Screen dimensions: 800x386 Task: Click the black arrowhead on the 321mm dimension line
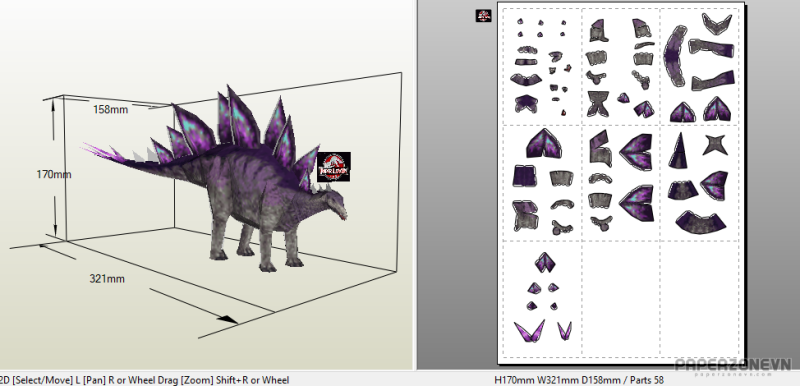click(227, 319)
